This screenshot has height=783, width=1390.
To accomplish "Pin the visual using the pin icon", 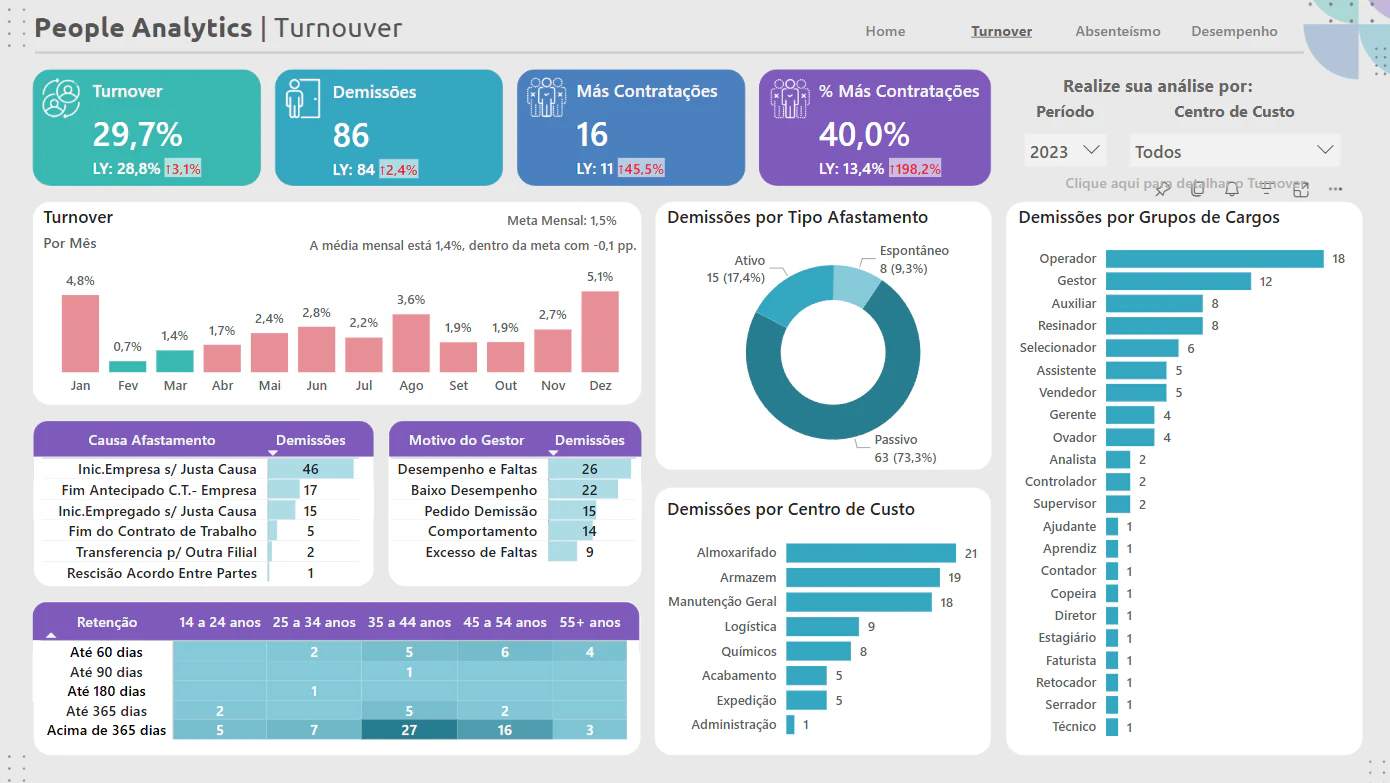I will [1161, 189].
